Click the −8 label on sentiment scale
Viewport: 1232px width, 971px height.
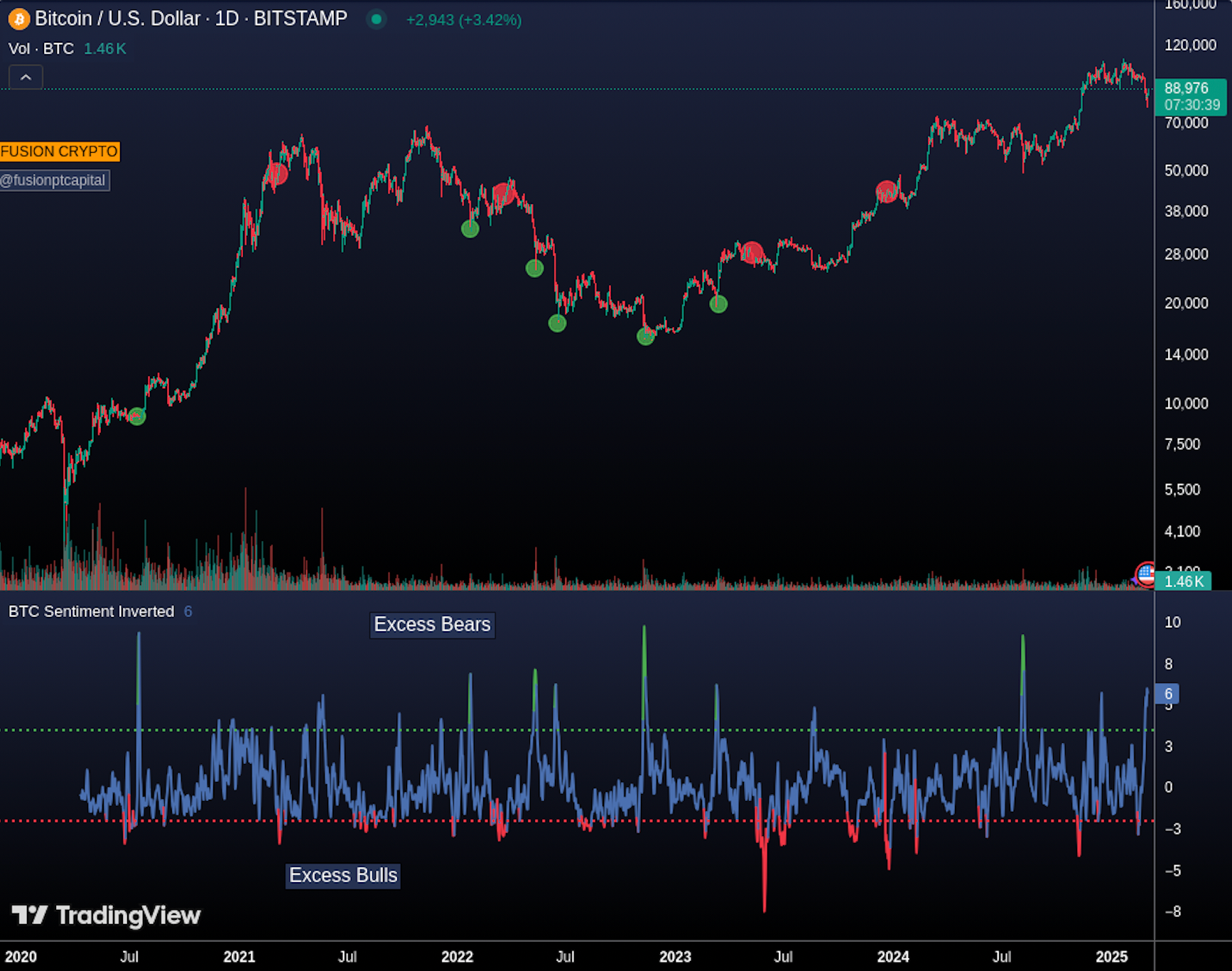1172,911
